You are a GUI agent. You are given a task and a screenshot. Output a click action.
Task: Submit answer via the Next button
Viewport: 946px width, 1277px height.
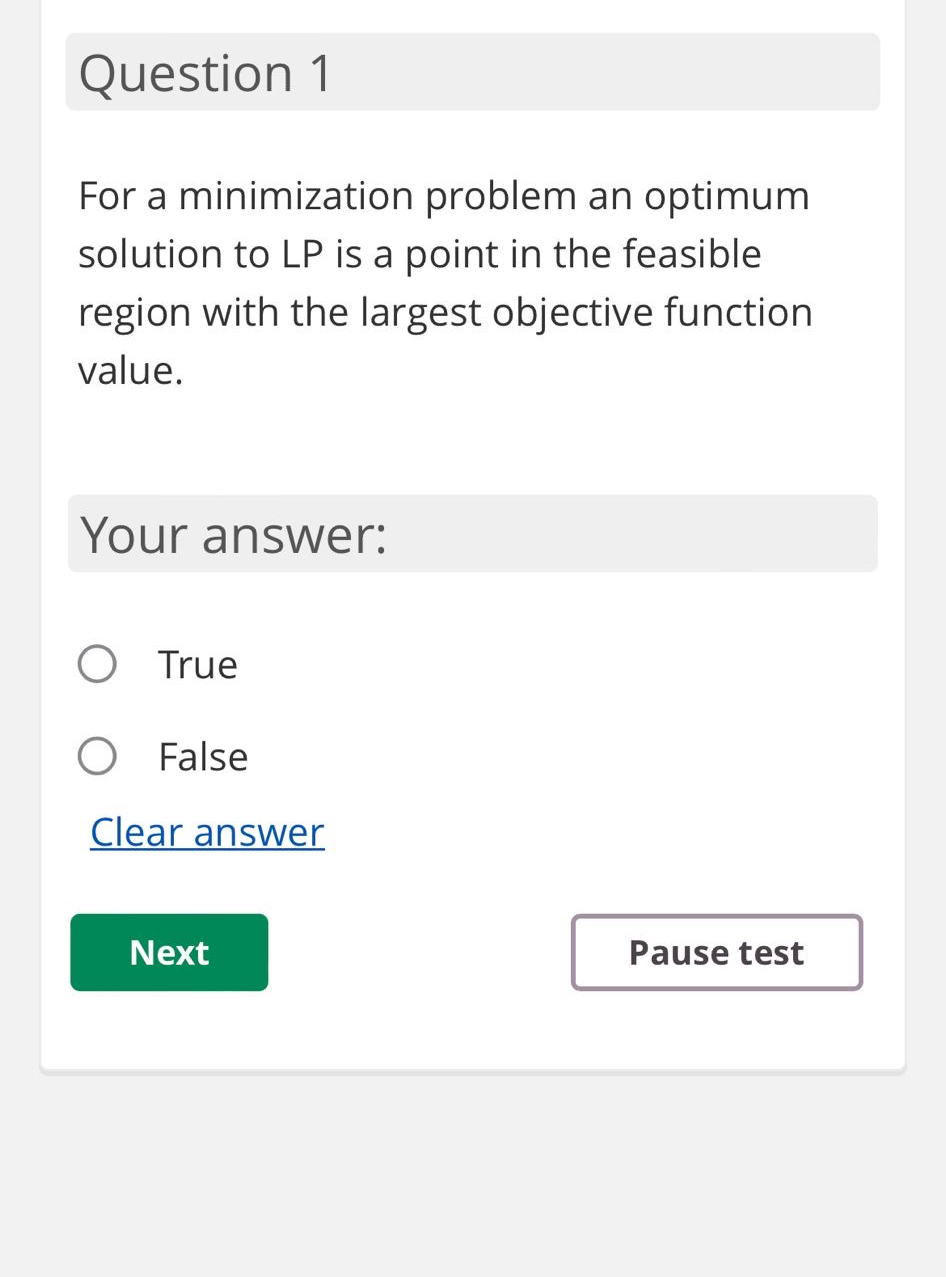(168, 951)
